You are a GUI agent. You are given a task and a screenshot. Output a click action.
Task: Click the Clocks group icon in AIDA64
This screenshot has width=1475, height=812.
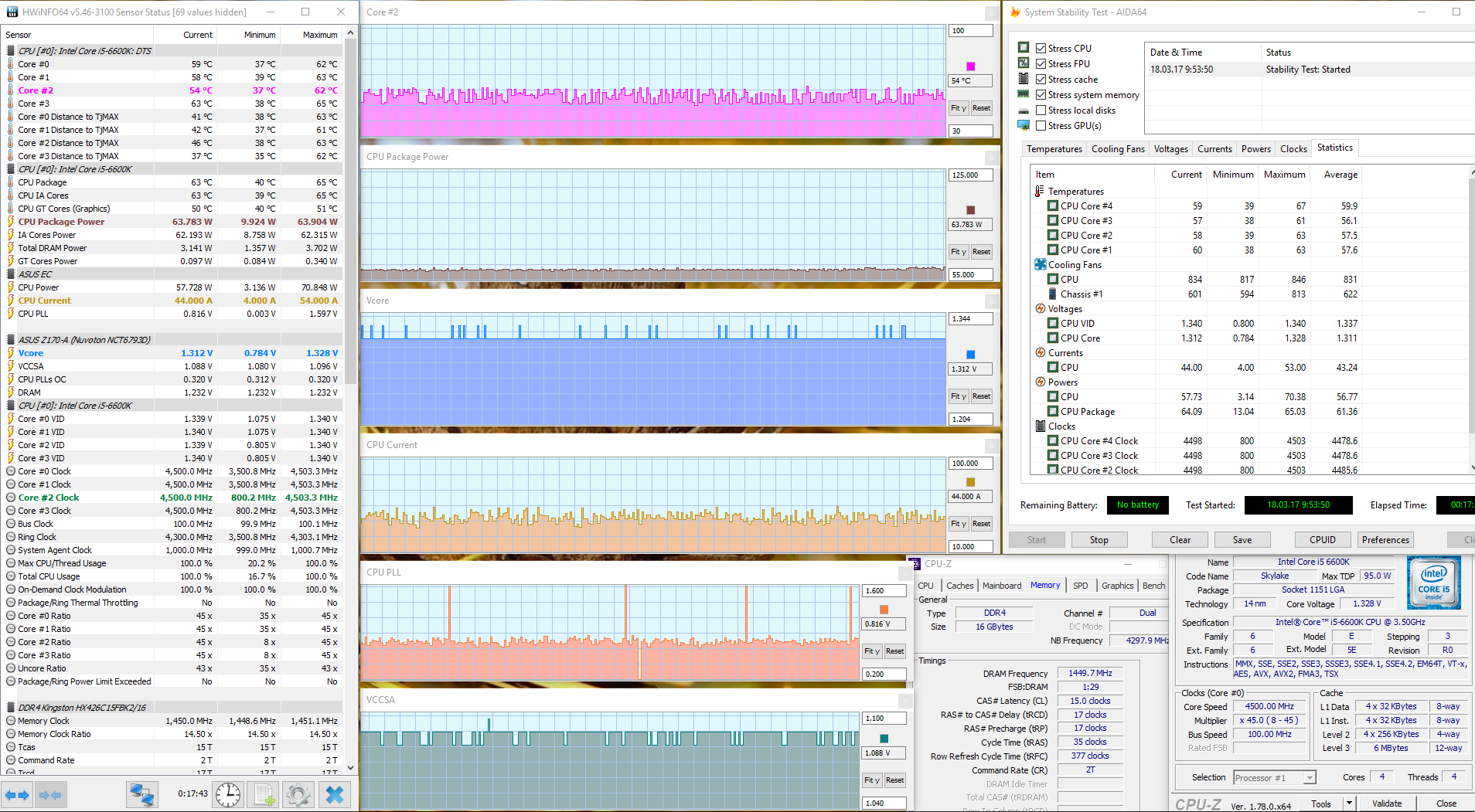click(1041, 426)
